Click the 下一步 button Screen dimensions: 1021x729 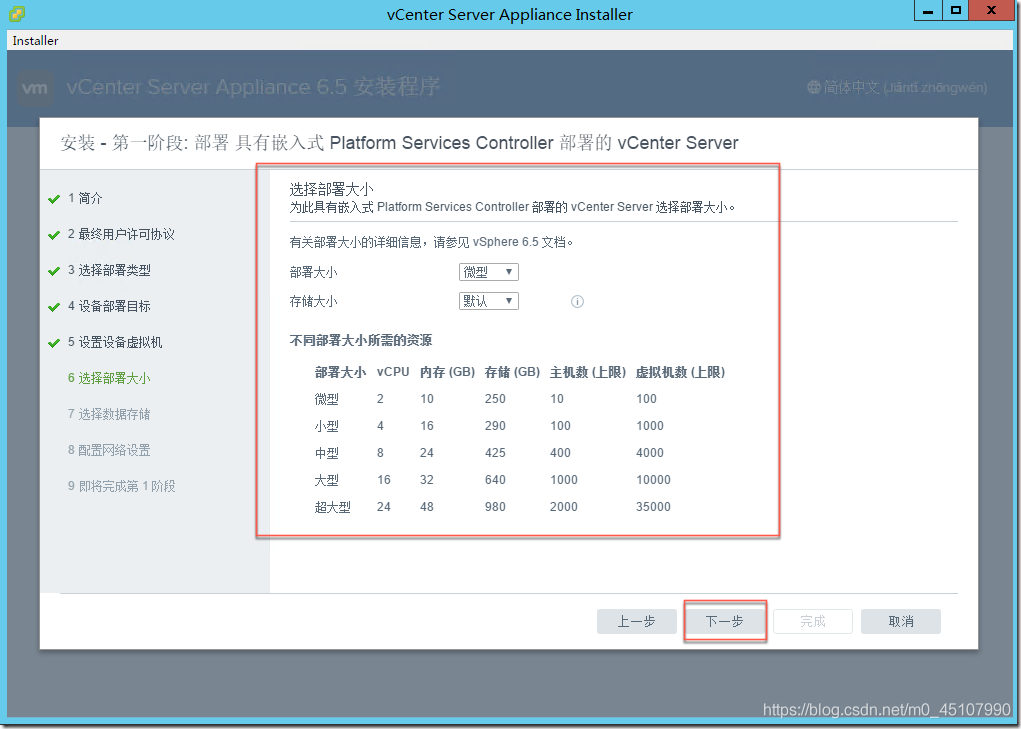[x=724, y=621]
